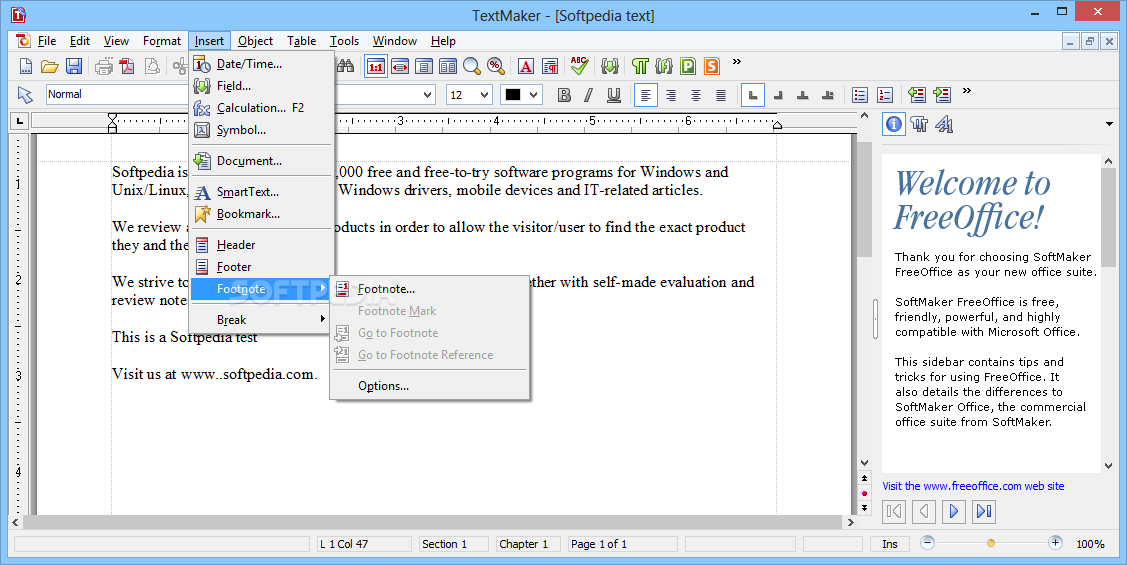Open a file with the folder icon
This screenshot has height=565, width=1127.
coord(50,67)
